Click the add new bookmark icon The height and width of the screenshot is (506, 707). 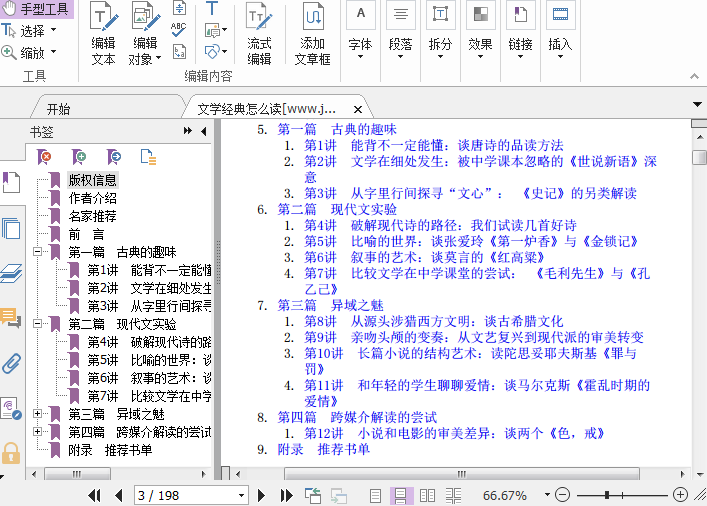coord(79,157)
